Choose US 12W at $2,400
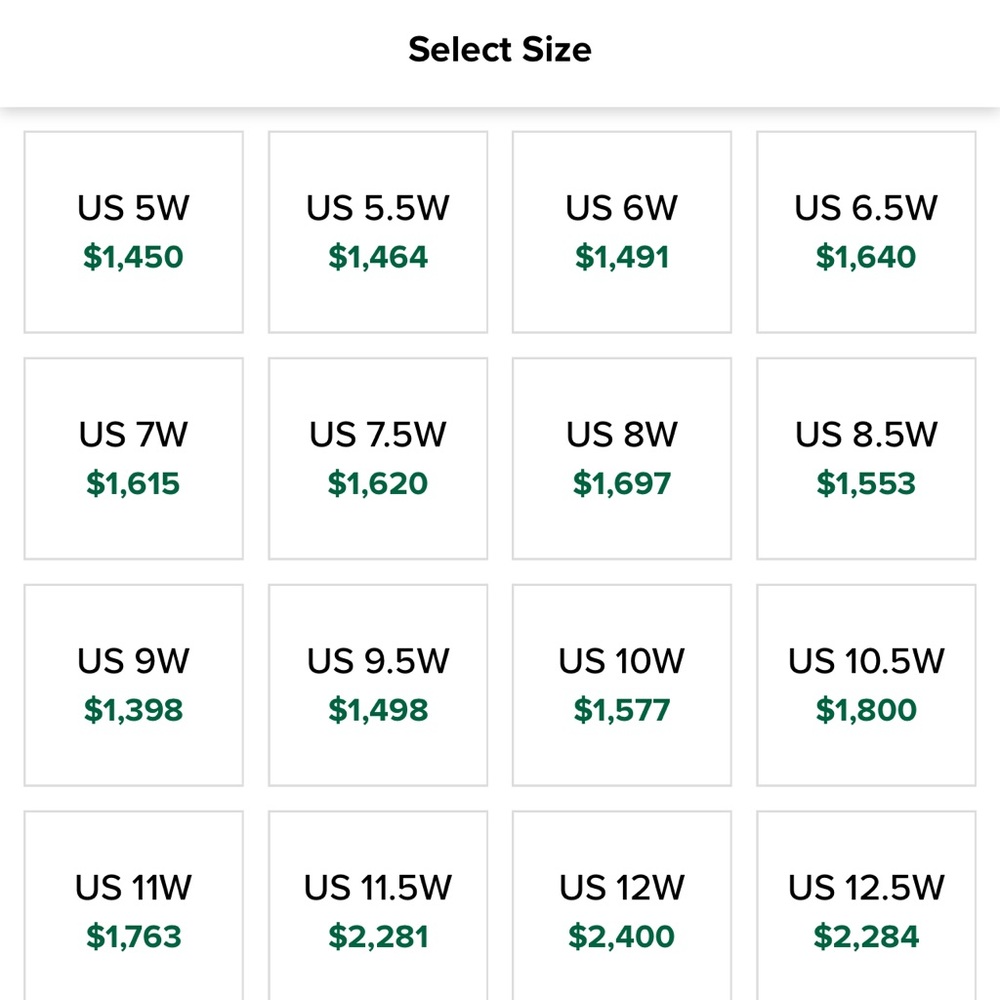 coord(622,906)
